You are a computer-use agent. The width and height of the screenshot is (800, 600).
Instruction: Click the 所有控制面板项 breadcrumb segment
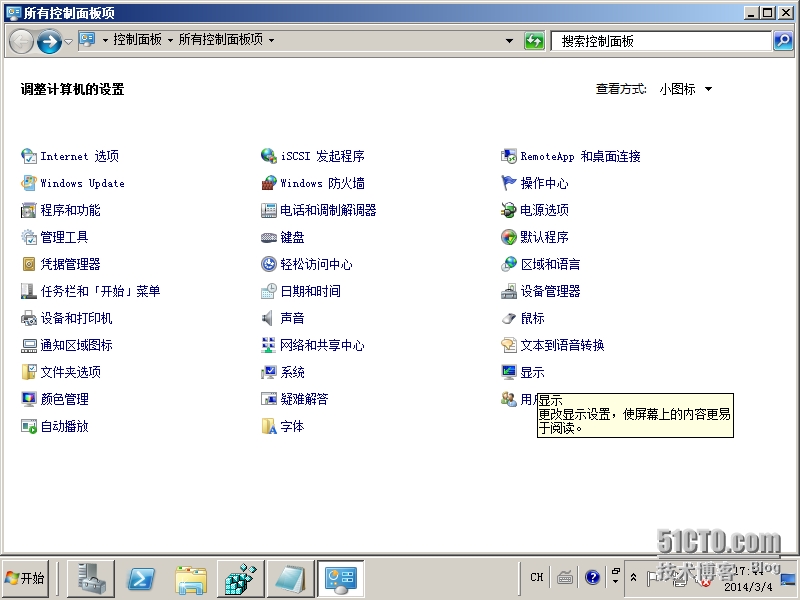[221, 40]
